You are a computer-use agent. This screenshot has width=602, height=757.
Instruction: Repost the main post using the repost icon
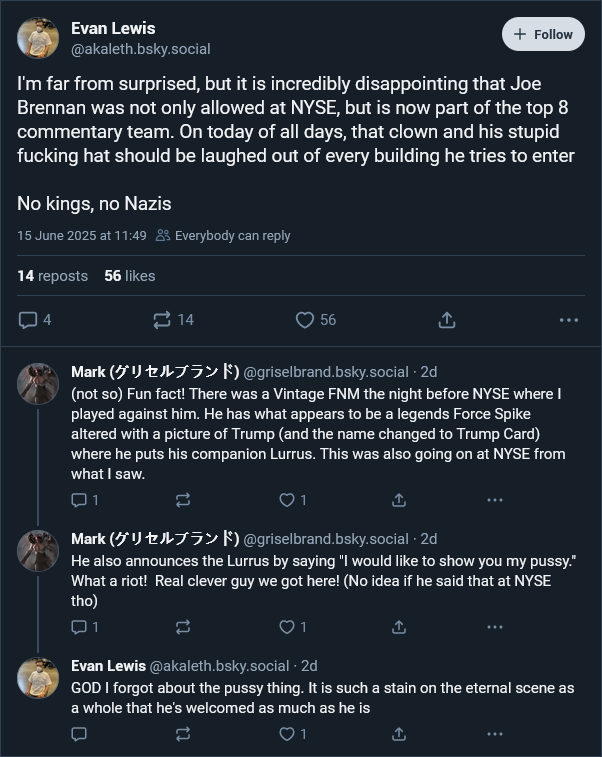point(162,320)
